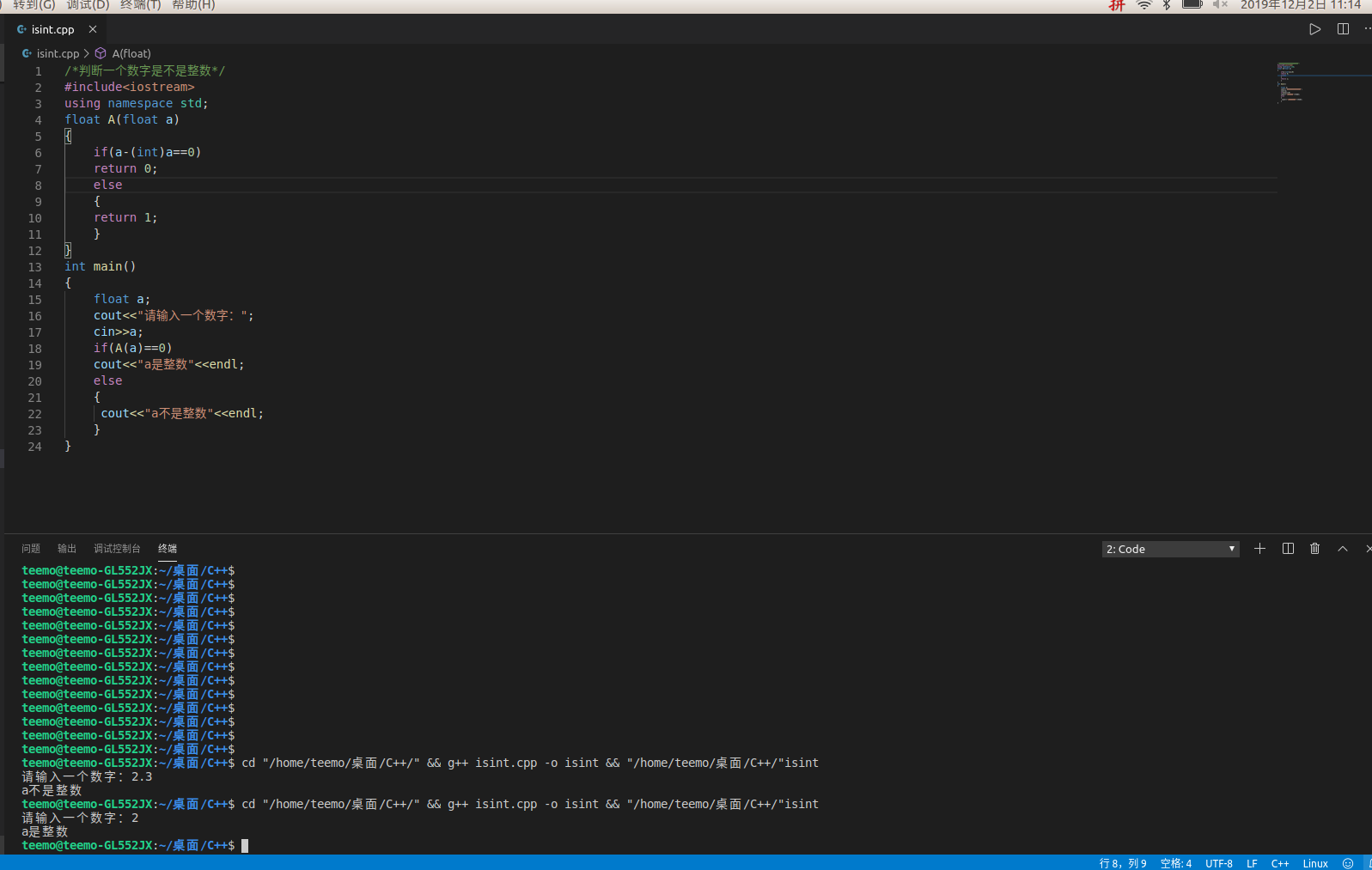
Task: Select the isint.cpp editor tab
Action: pos(57,29)
